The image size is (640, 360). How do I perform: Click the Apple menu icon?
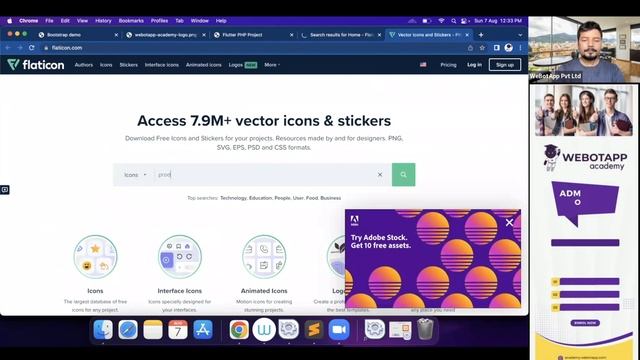tap(9, 21)
